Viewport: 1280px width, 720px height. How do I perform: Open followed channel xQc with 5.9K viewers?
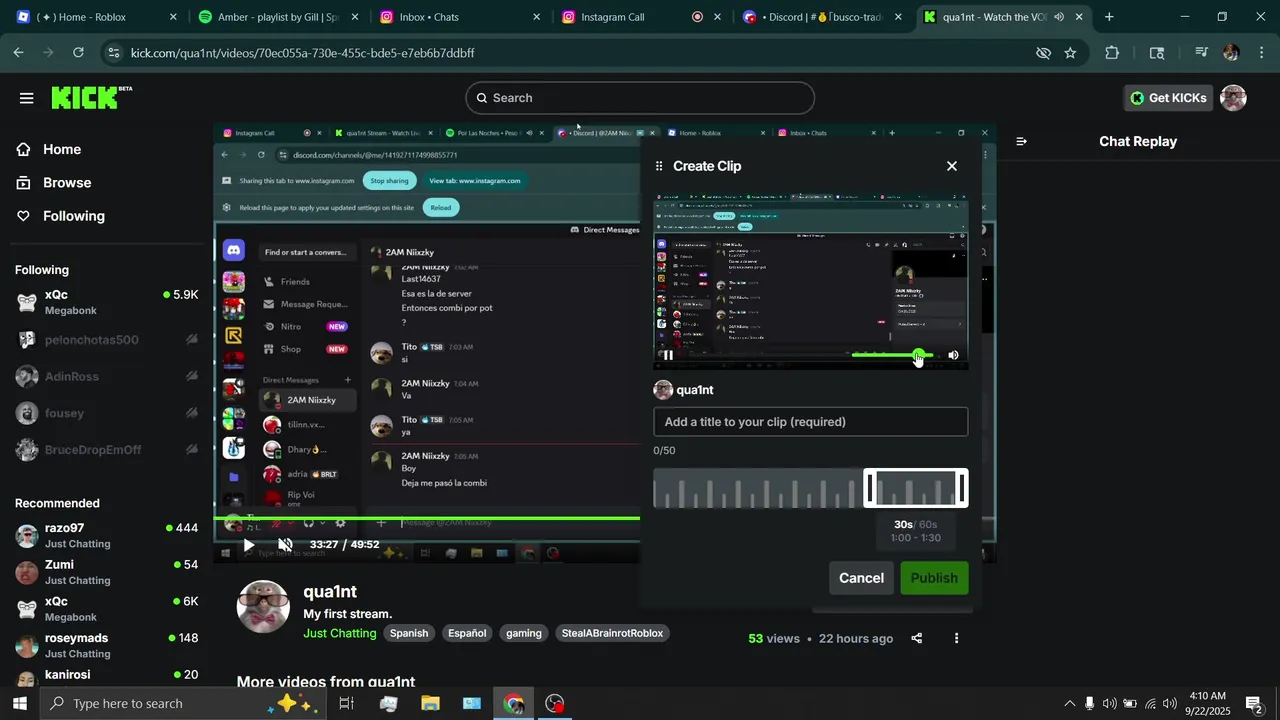coord(107,302)
